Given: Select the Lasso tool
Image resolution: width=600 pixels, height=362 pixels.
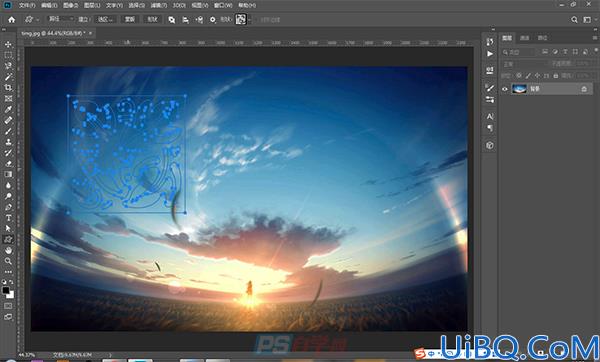Looking at the screenshot, I should [8, 66].
